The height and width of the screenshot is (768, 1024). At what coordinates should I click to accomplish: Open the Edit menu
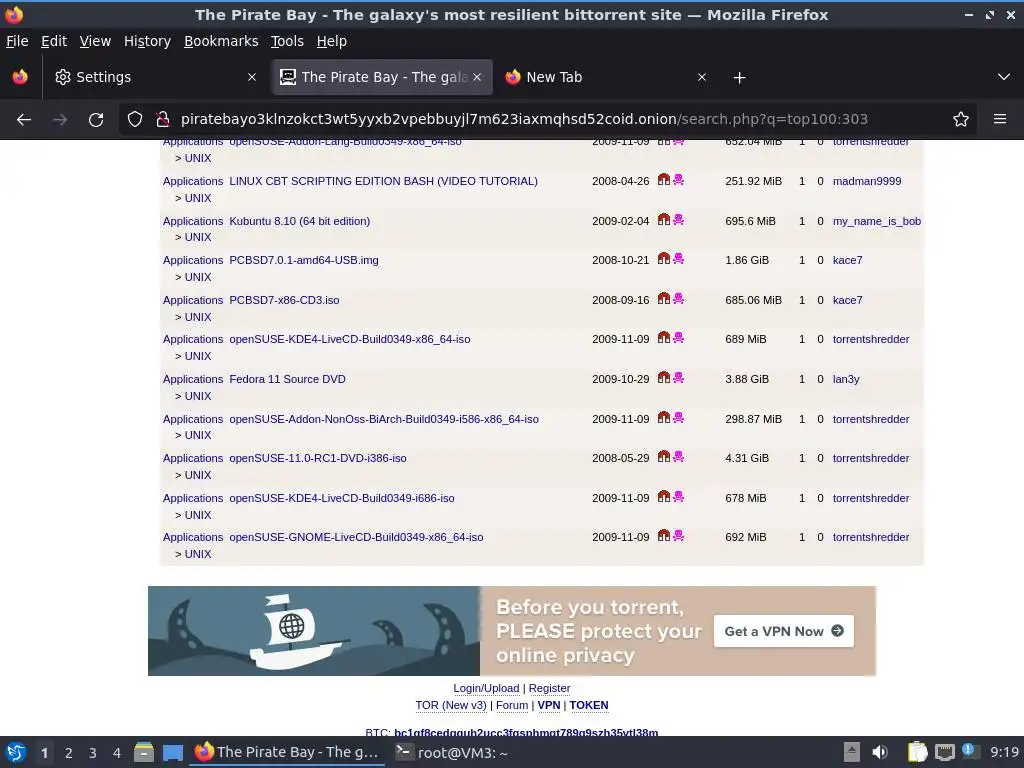[54, 41]
